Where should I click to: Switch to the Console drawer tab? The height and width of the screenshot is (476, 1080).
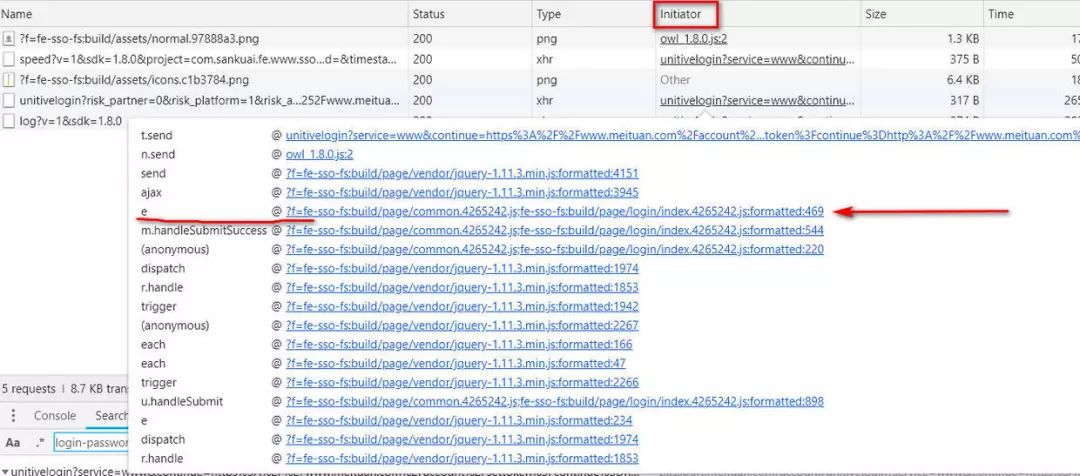(x=55, y=415)
